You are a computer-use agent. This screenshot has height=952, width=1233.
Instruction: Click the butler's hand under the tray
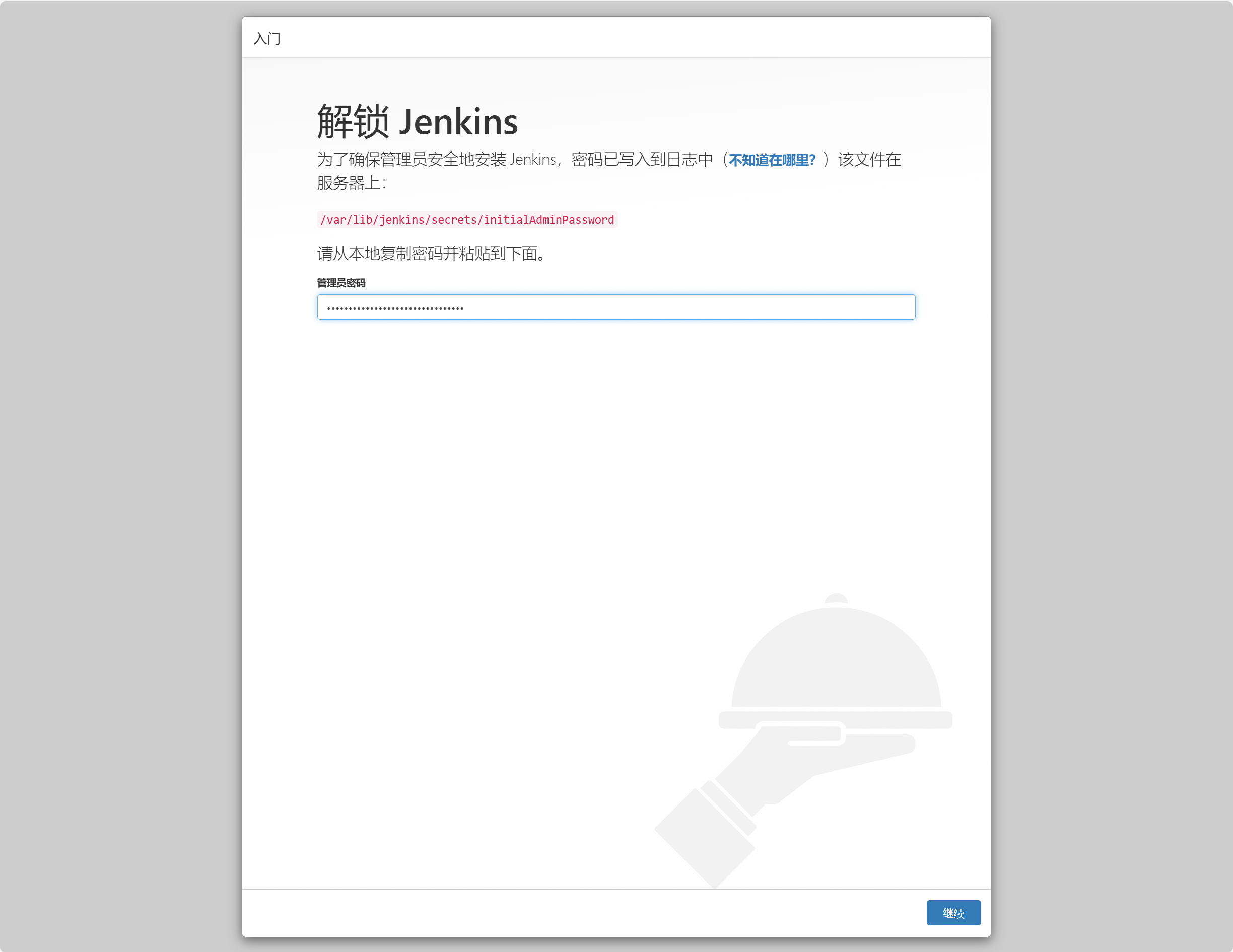[802, 762]
